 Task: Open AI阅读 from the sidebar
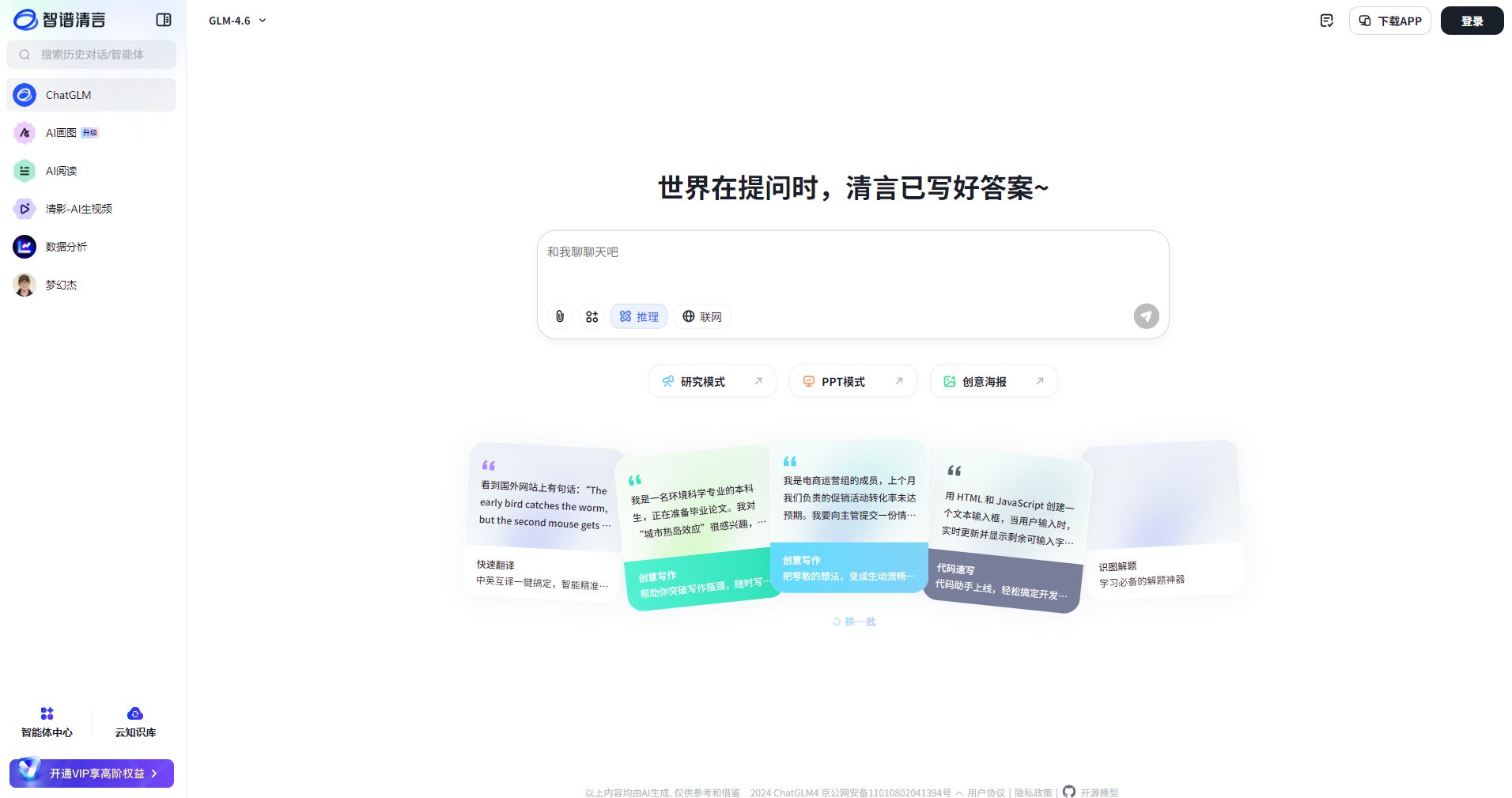click(61, 171)
